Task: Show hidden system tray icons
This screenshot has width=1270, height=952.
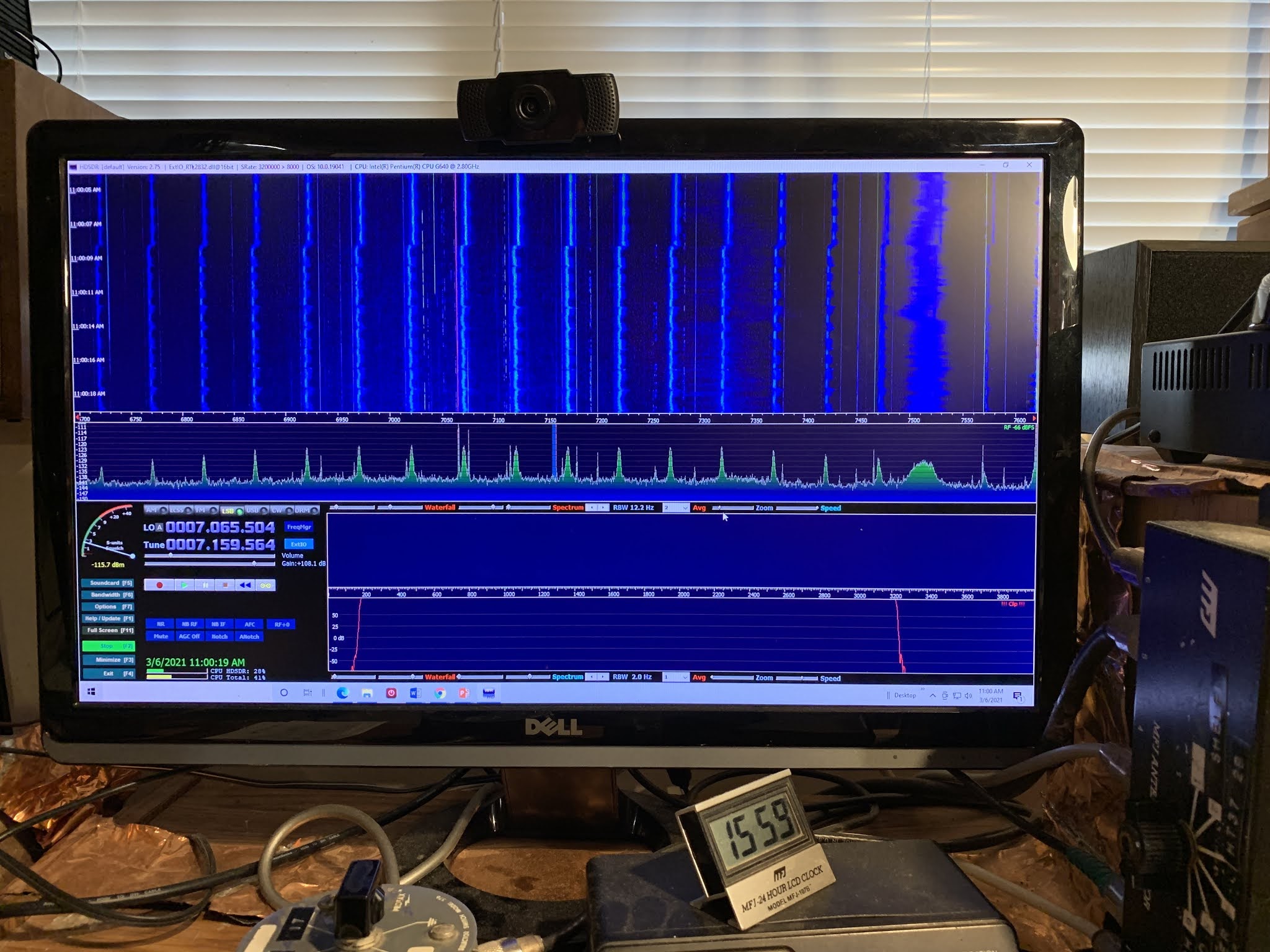Action: [932, 695]
